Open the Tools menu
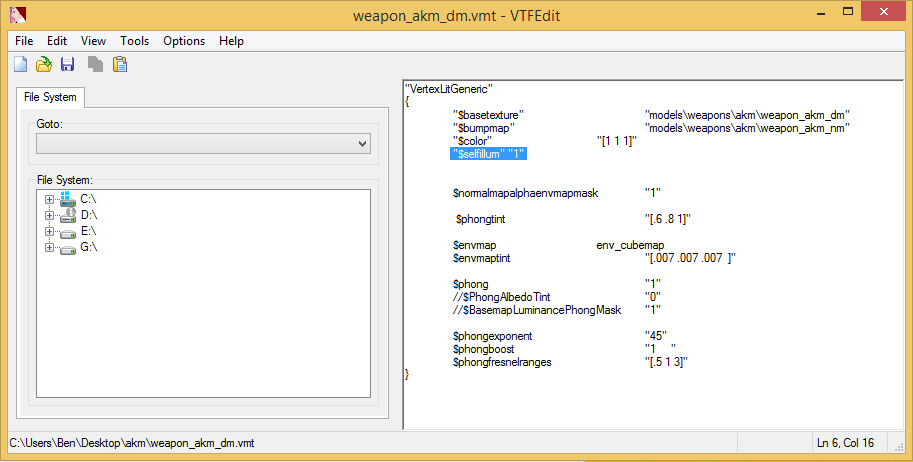Viewport: 913px width, 462px height. [135, 41]
